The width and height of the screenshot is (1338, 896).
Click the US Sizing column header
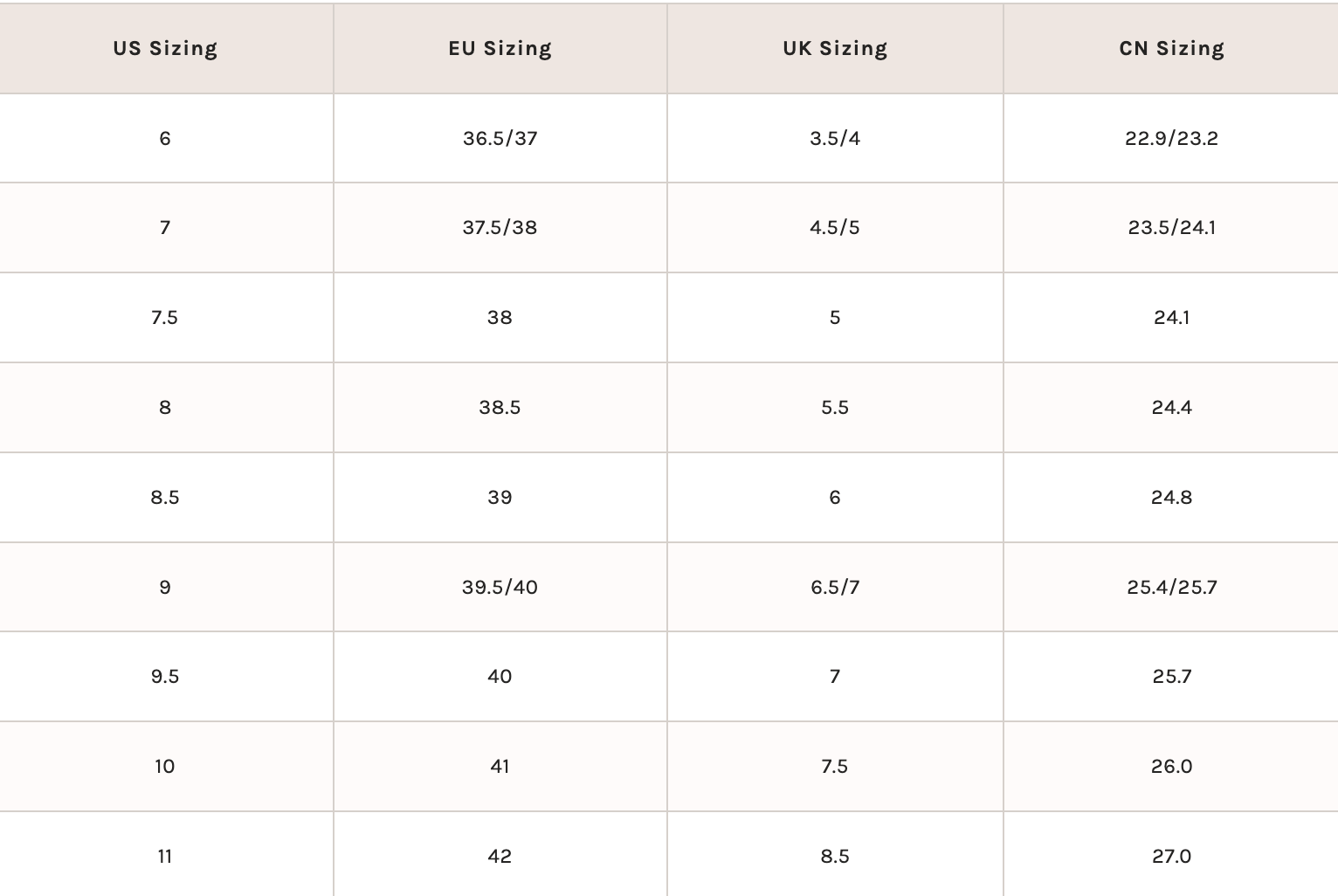coord(165,48)
